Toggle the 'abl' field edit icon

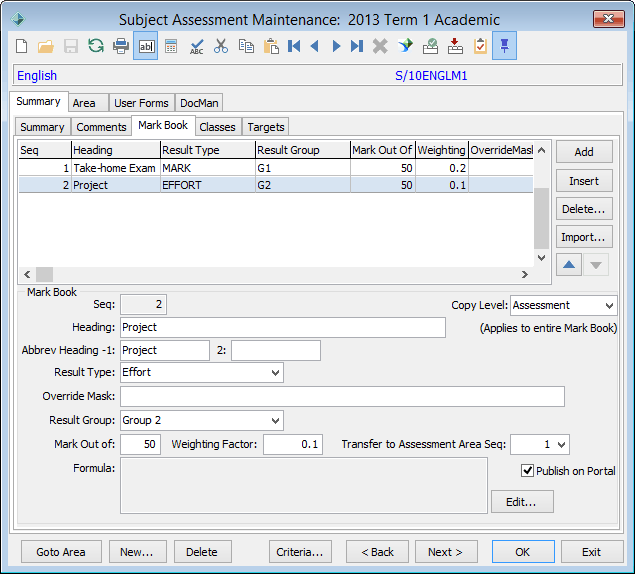[146, 46]
